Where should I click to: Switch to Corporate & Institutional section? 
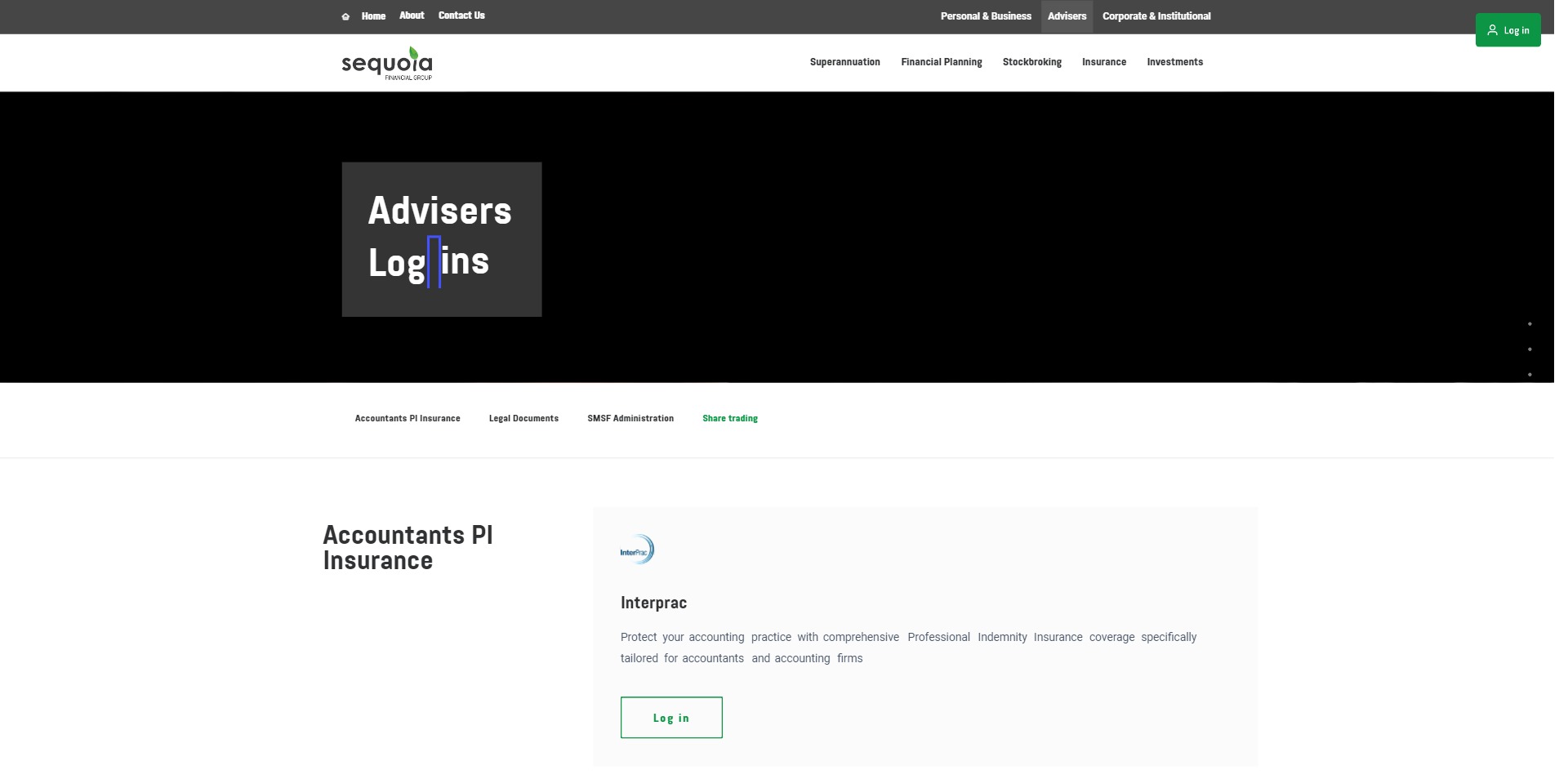1156,16
